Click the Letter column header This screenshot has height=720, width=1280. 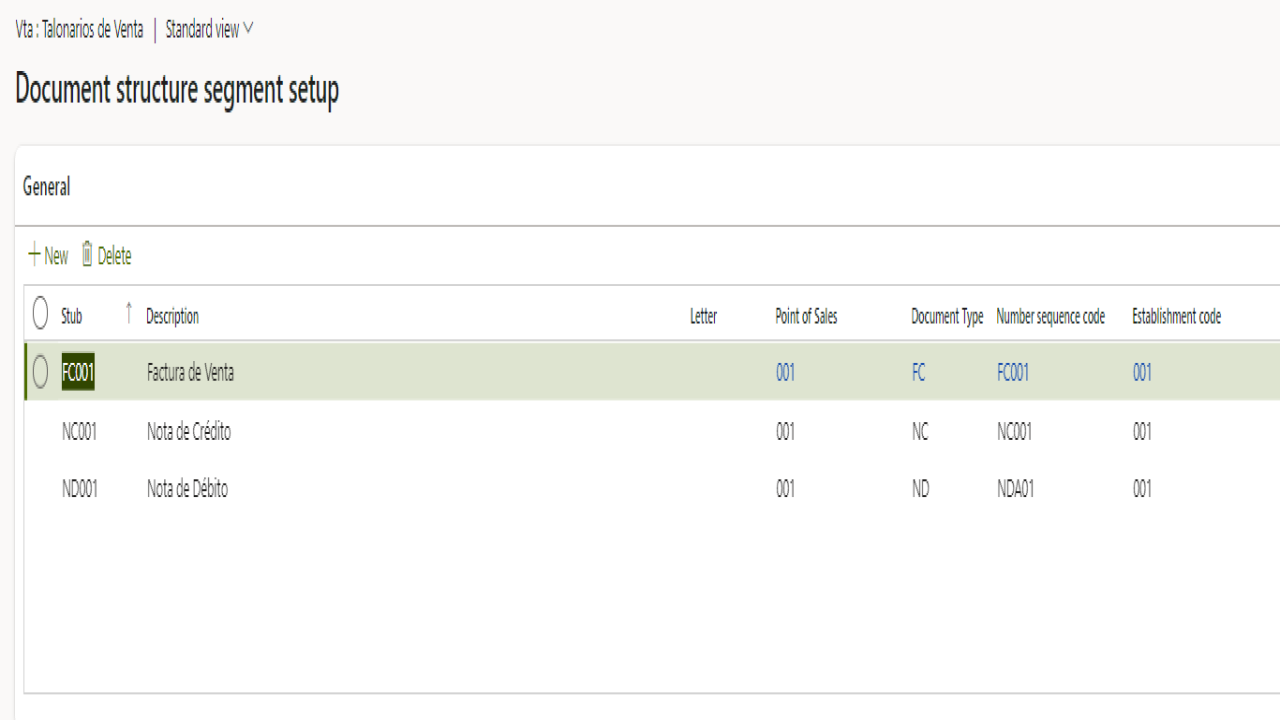tap(703, 316)
